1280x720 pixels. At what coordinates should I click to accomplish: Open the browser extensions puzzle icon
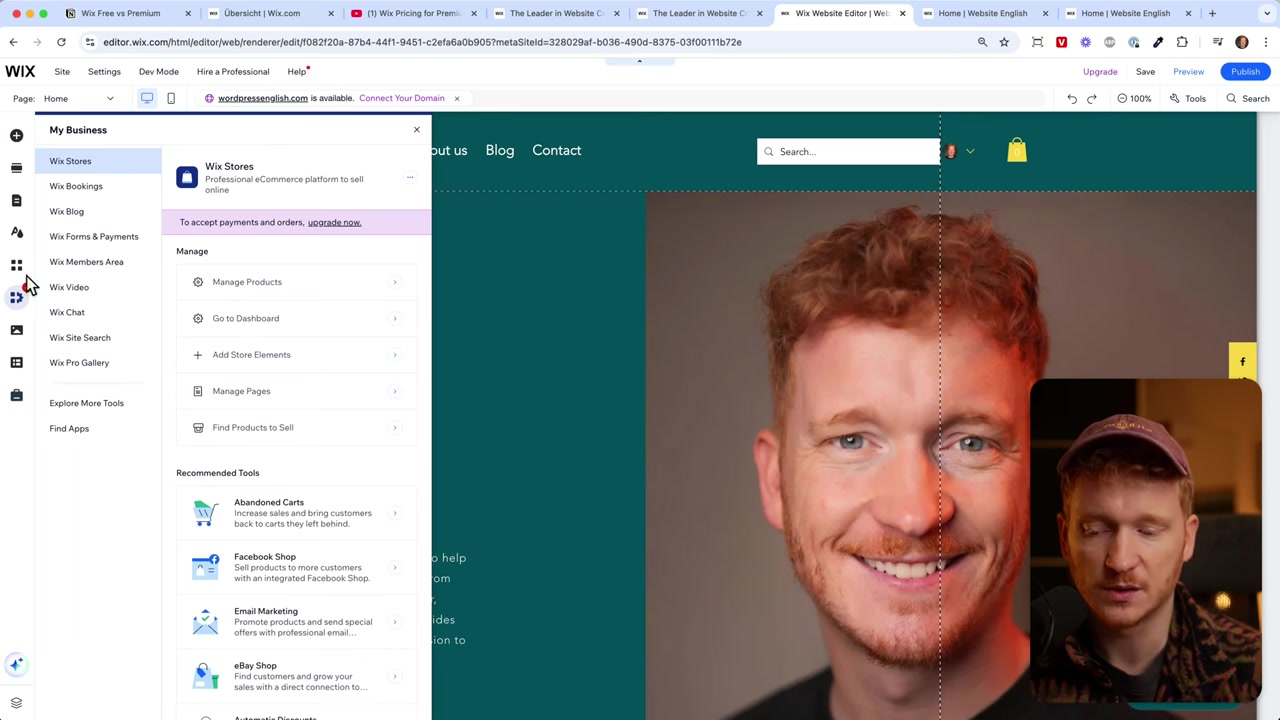point(1182,42)
